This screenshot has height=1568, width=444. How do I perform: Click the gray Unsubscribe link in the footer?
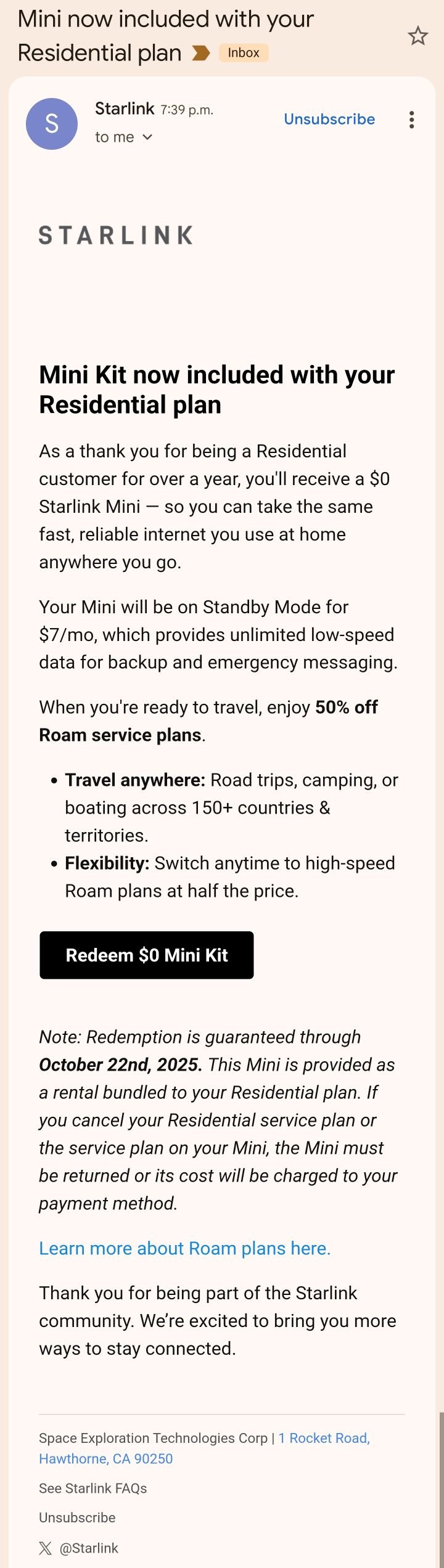pos(77,1517)
